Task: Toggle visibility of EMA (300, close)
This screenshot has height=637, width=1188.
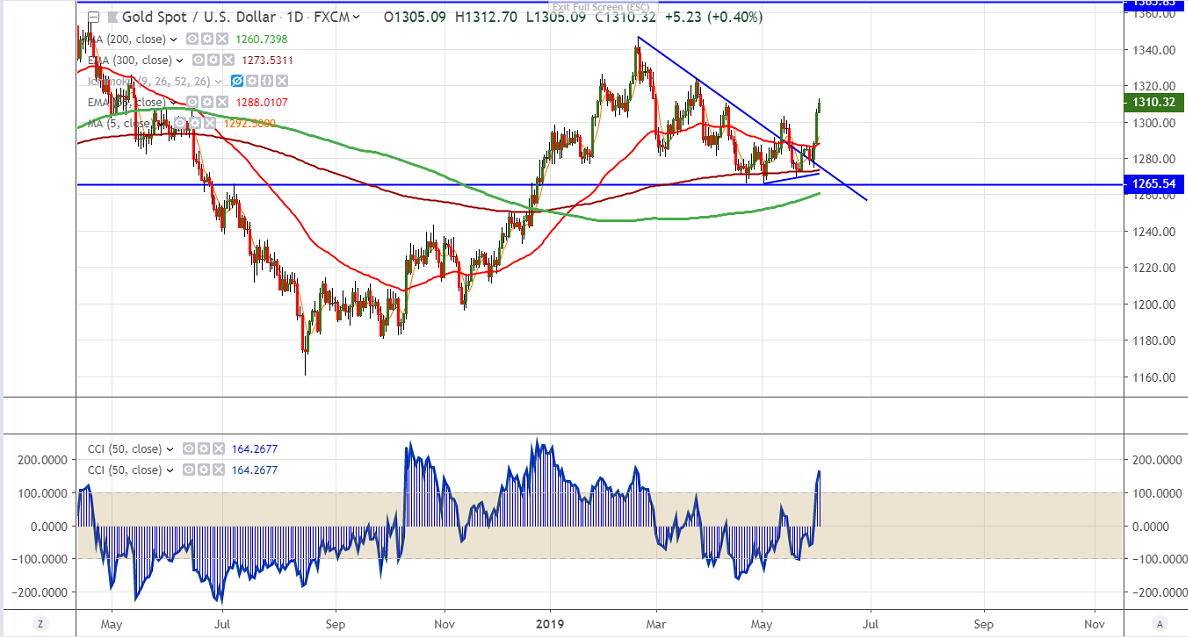Action: pos(198,60)
